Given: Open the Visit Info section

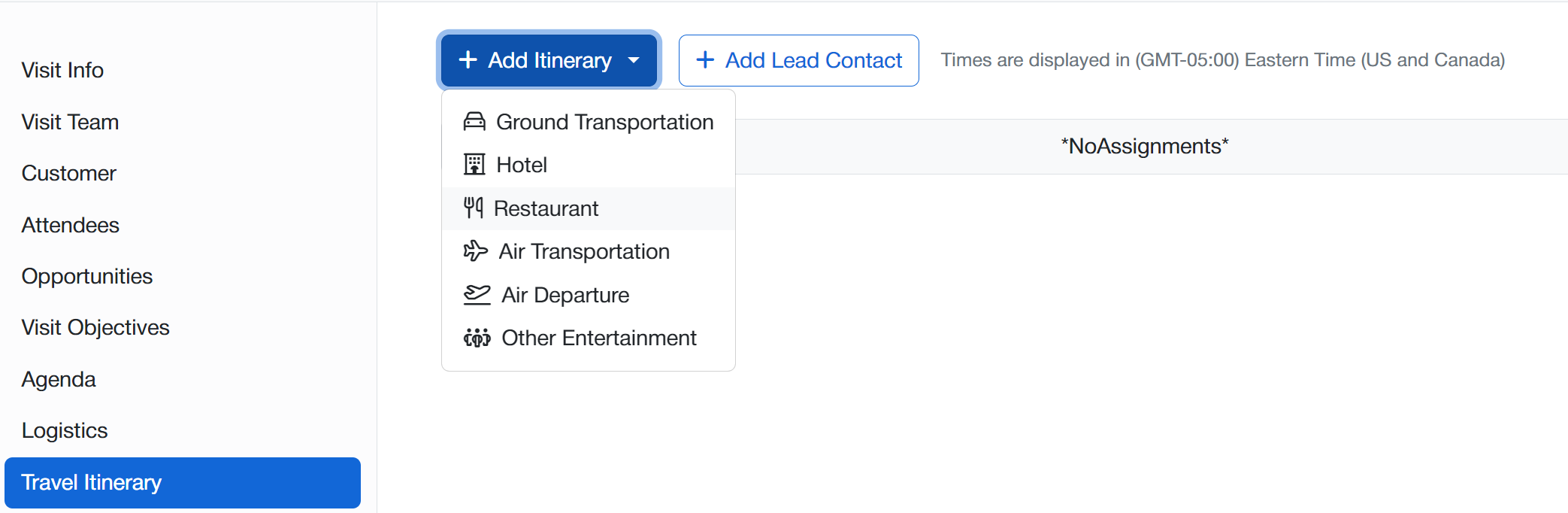Looking at the screenshot, I should pos(62,70).
